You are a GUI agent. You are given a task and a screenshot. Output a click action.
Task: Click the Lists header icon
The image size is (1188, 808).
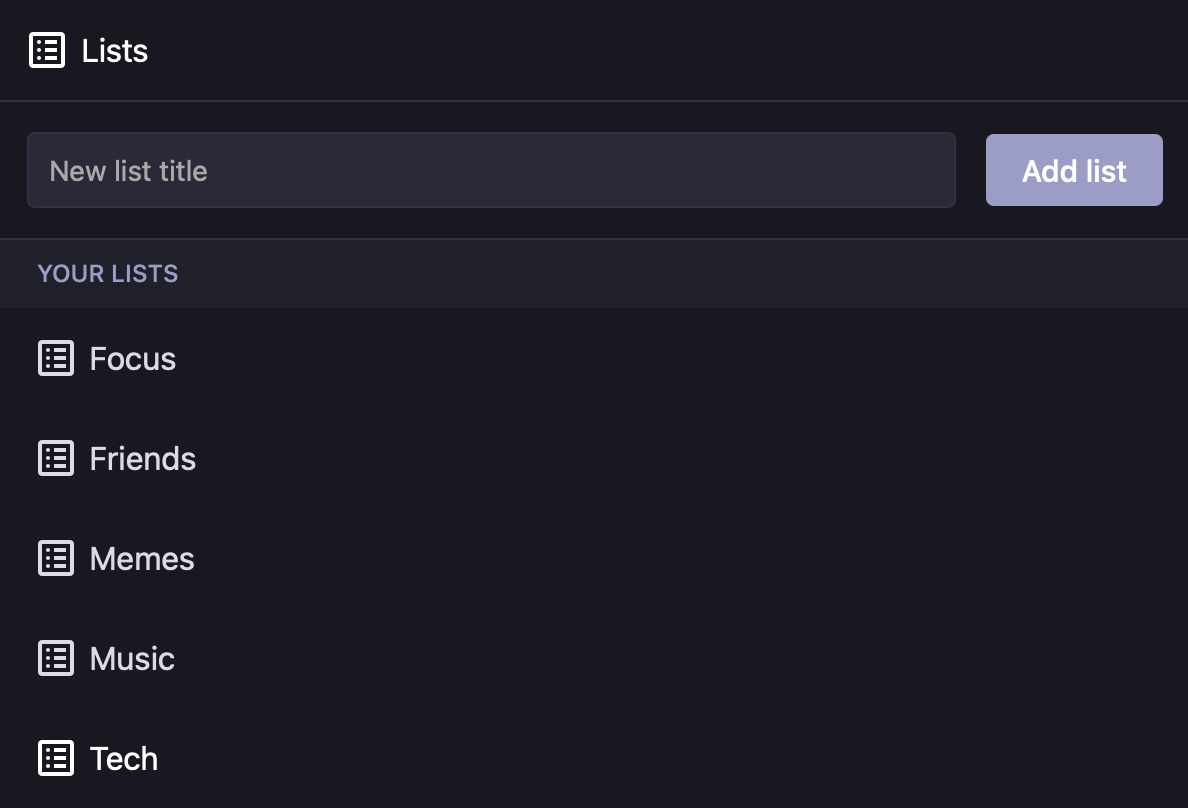click(47, 51)
